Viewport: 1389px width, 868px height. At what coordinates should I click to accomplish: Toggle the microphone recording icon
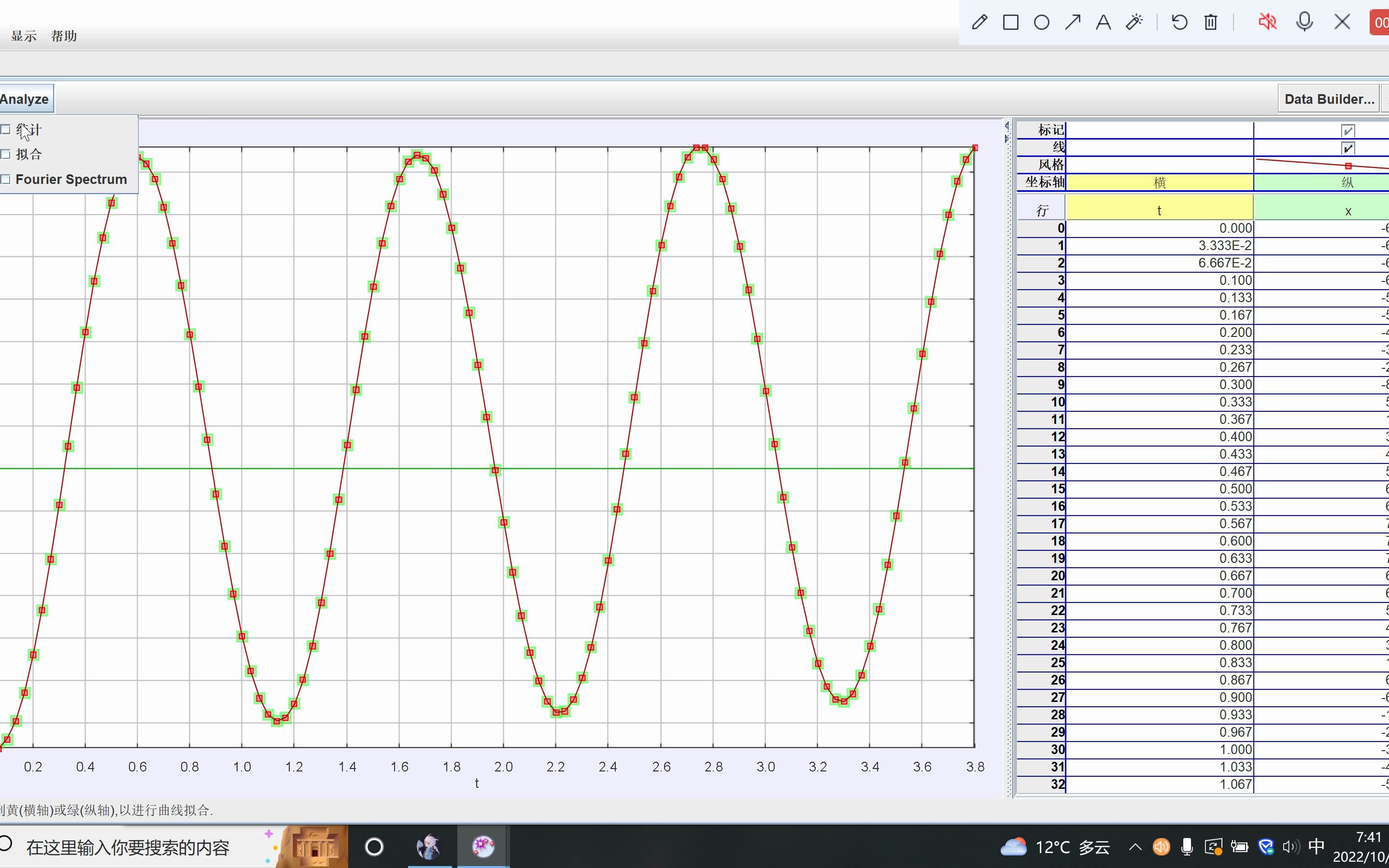tap(1304, 22)
